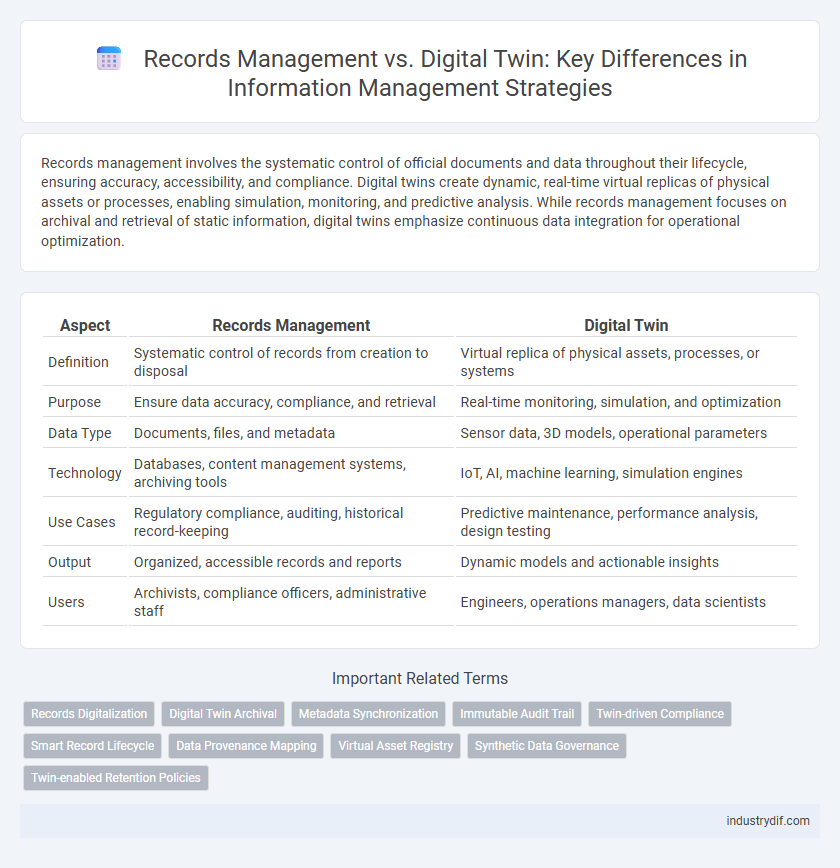Viewport: 840px width, 868px height.
Task: Click 'Dynamic models and actionable insights'
Action: pyautogui.click(x=626, y=562)
